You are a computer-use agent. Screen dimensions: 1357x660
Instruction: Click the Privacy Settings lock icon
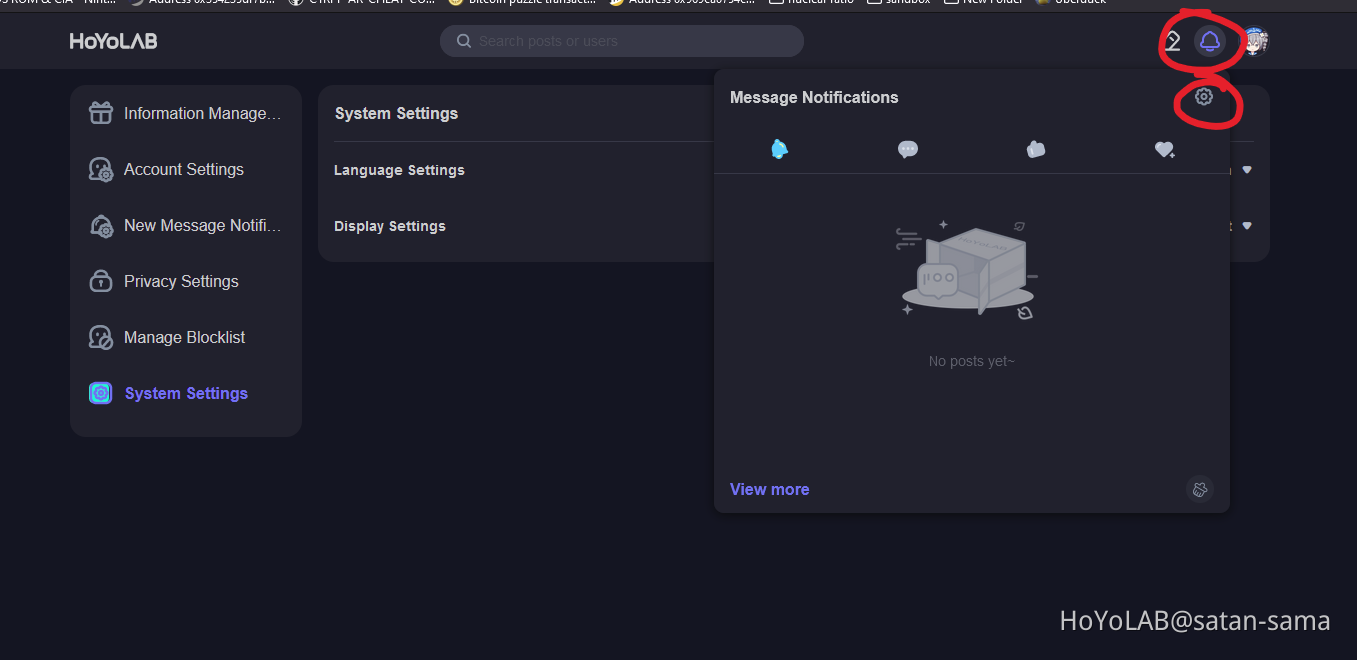(101, 281)
